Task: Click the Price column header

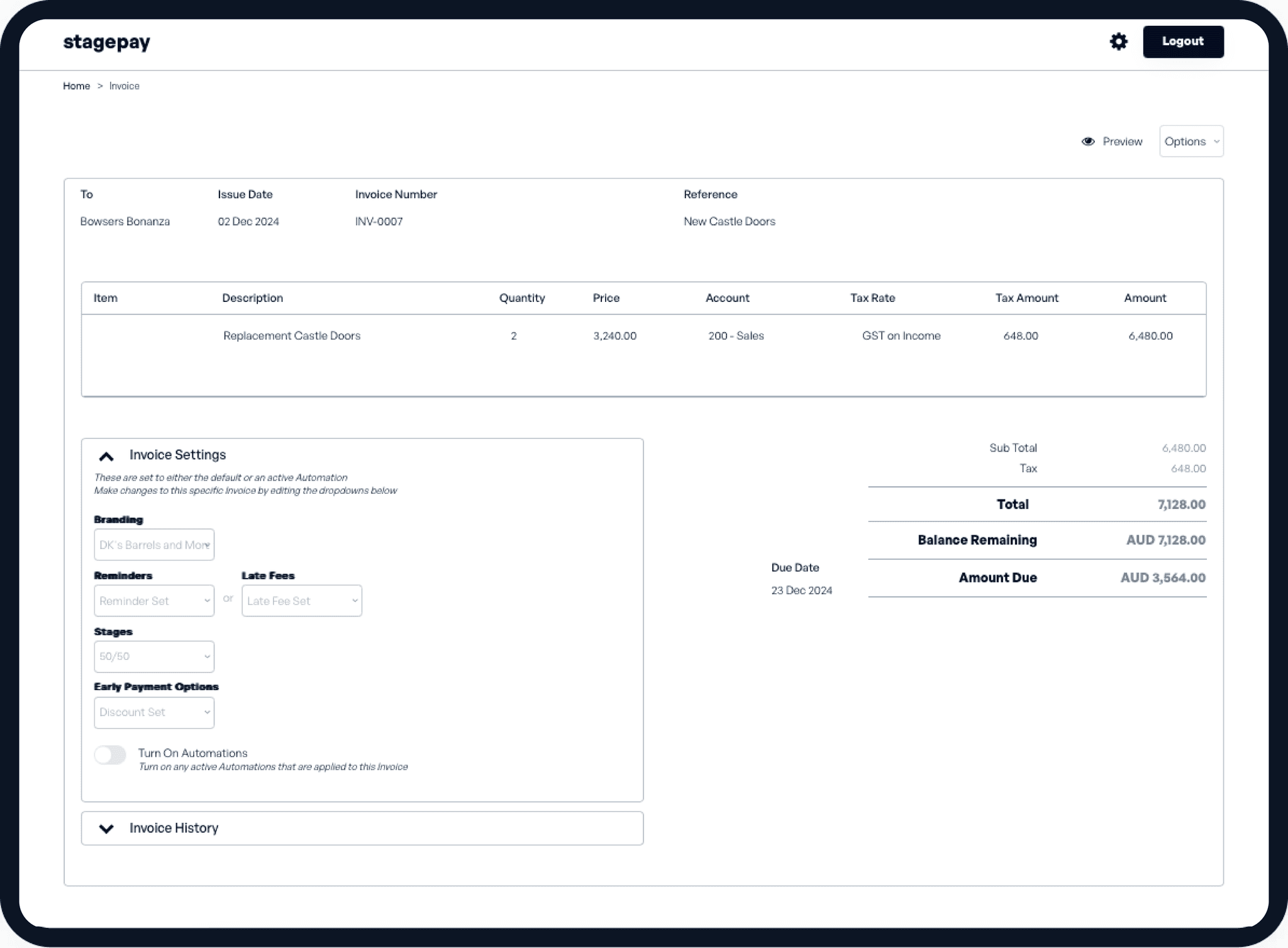Action: [606, 298]
